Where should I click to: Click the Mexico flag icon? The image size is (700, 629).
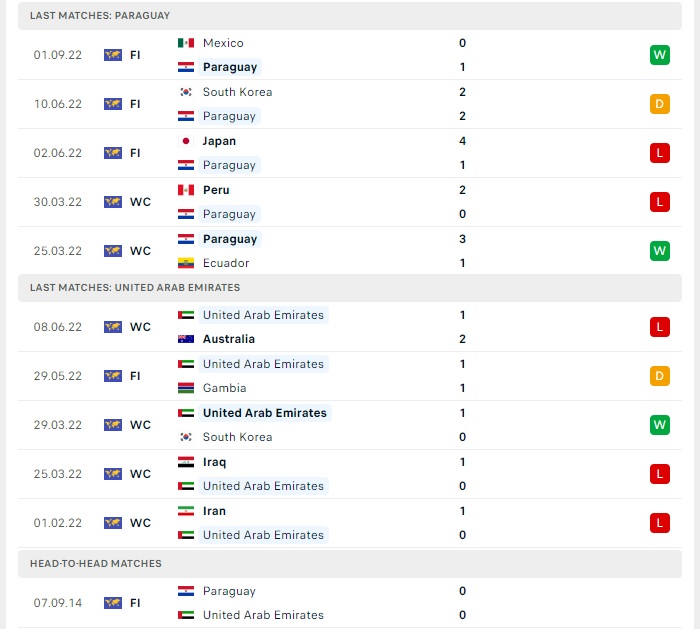[186, 43]
